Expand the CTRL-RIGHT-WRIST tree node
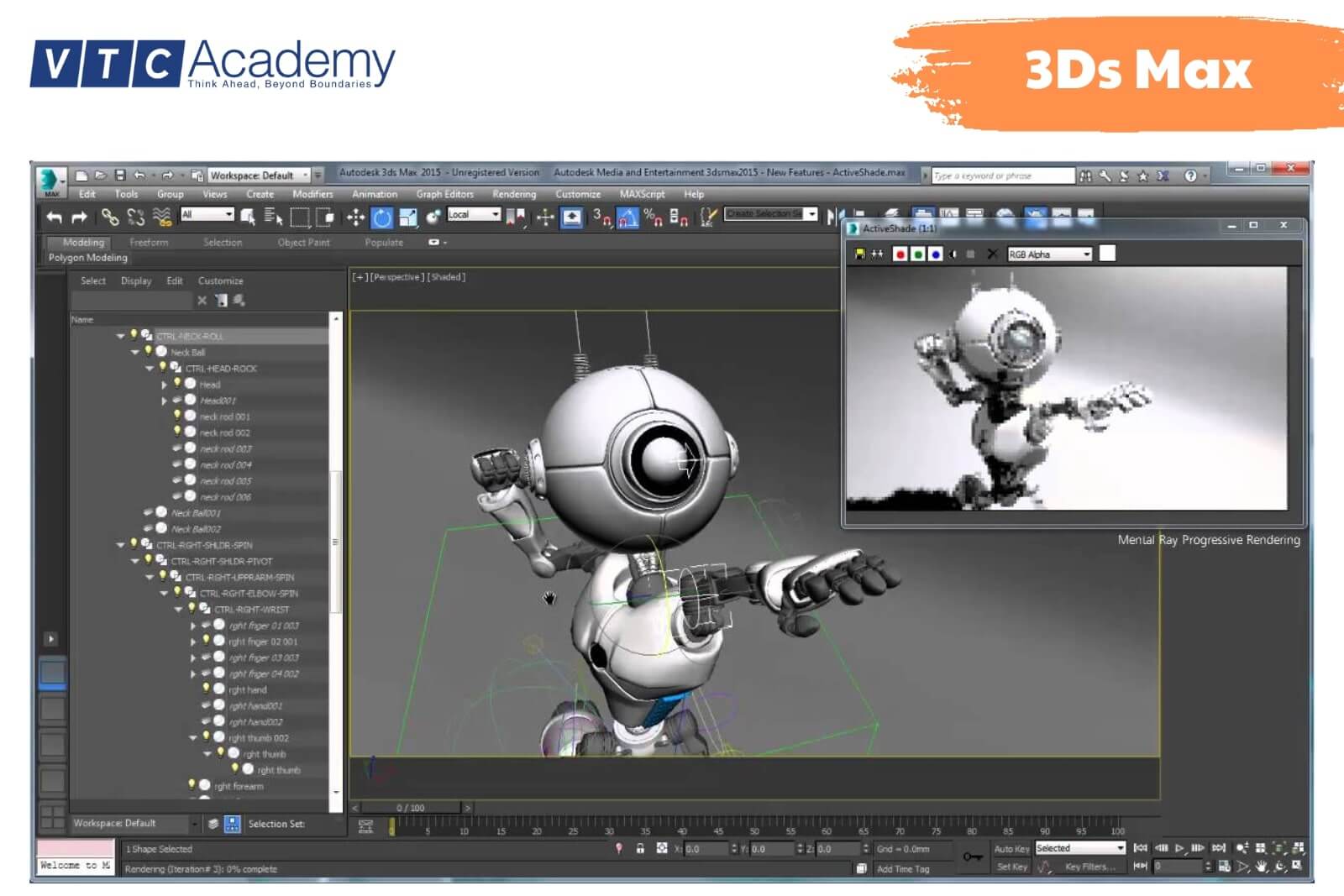 (x=179, y=609)
